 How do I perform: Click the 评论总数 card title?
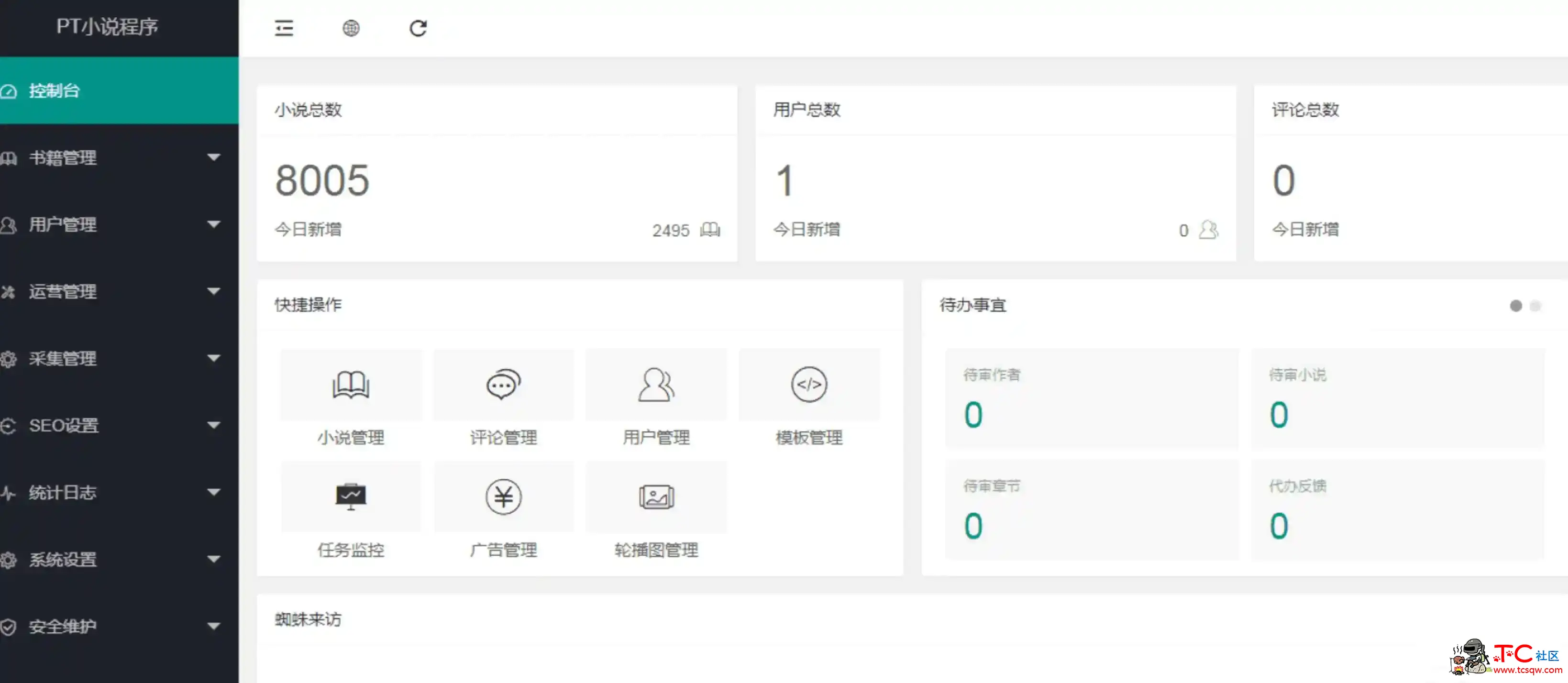click(x=1305, y=110)
